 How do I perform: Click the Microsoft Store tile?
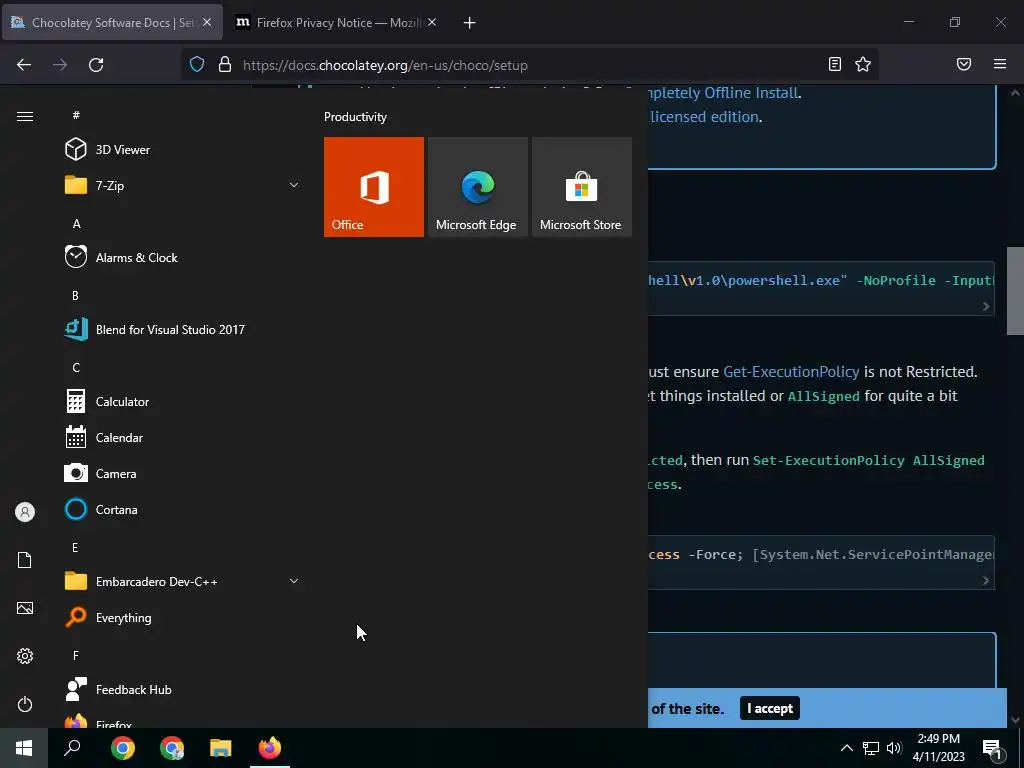click(582, 187)
